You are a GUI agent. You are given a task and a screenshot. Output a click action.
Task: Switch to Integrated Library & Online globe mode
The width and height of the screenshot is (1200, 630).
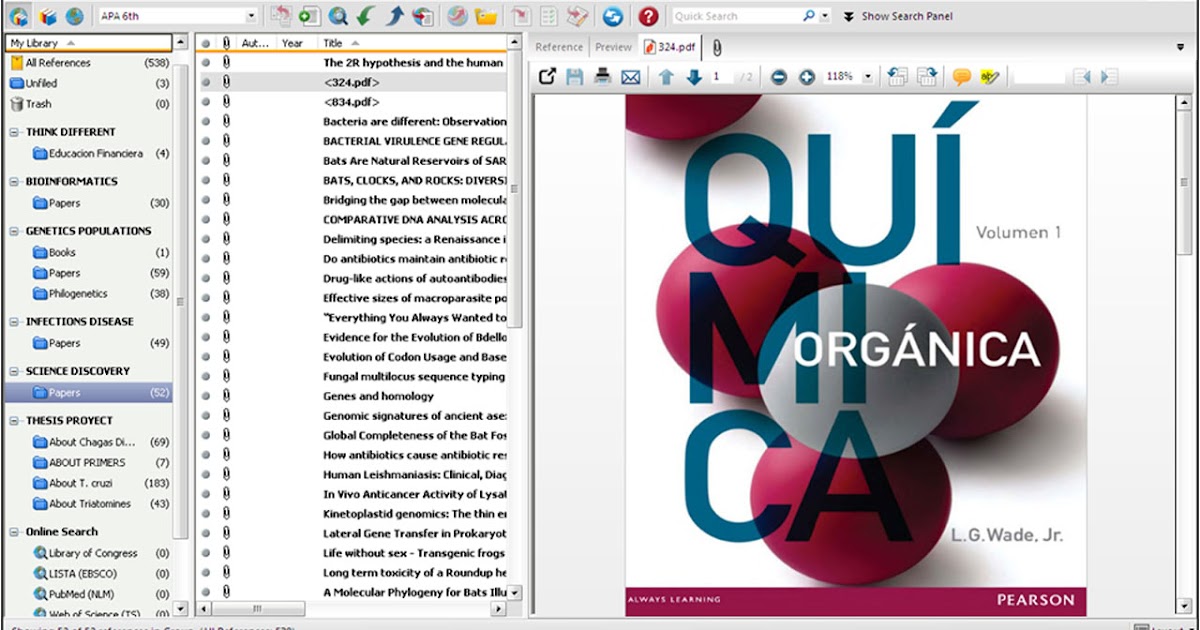pos(19,16)
